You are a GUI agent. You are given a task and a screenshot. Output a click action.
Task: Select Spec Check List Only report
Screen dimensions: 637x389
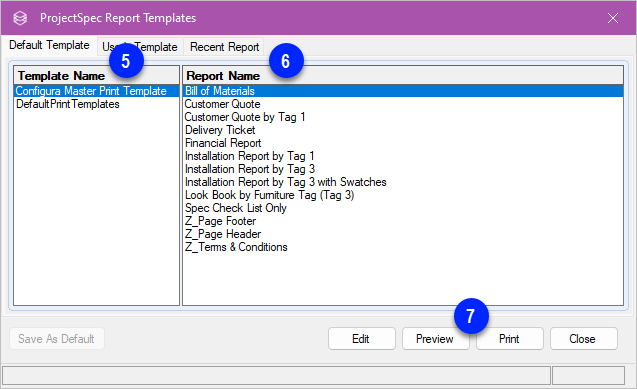[x=403, y=208]
